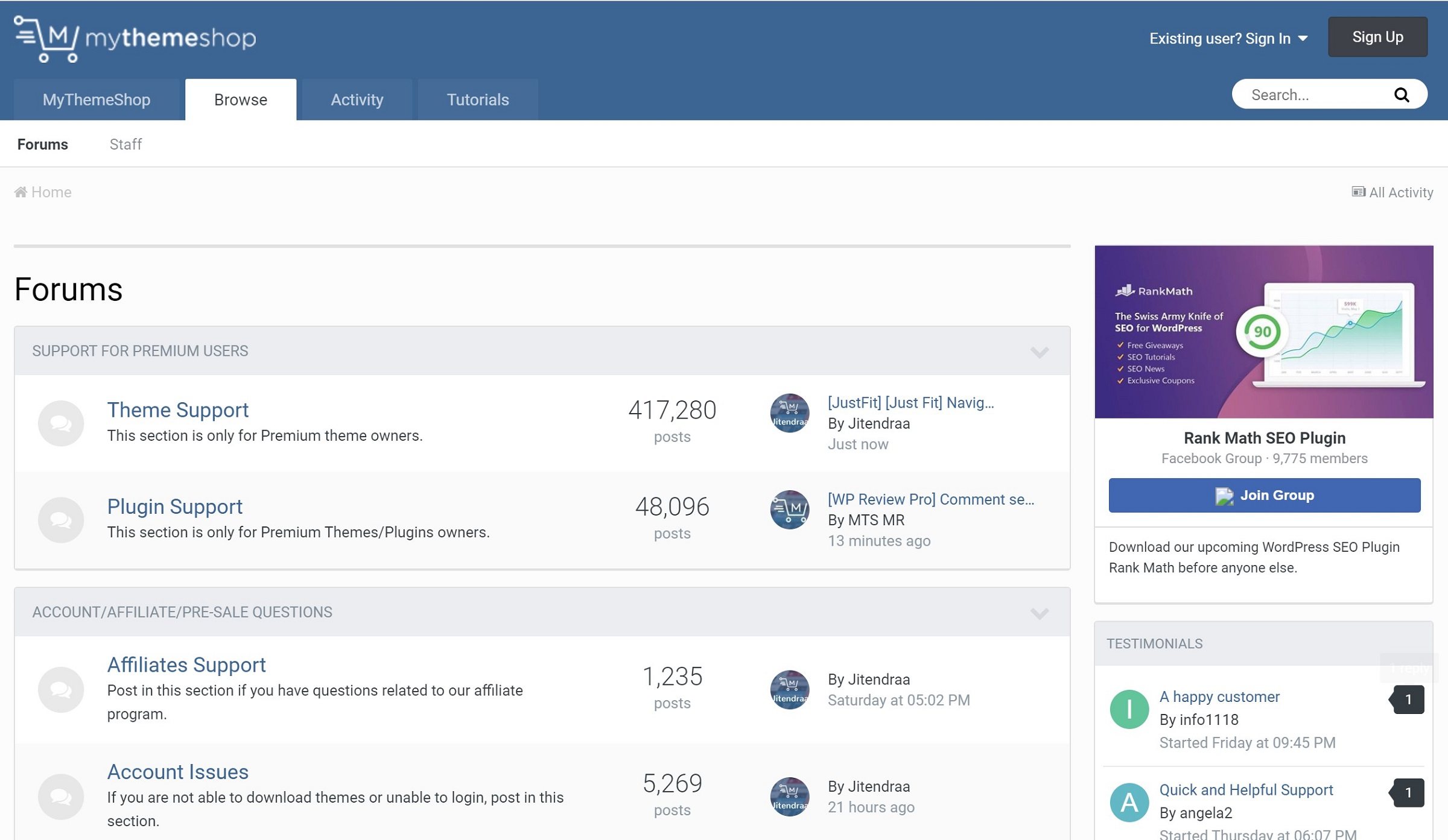The height and width of the screenshot is (840, 1448).
Task: Click the Home breadcrumb icon
Action: (20, 192)
